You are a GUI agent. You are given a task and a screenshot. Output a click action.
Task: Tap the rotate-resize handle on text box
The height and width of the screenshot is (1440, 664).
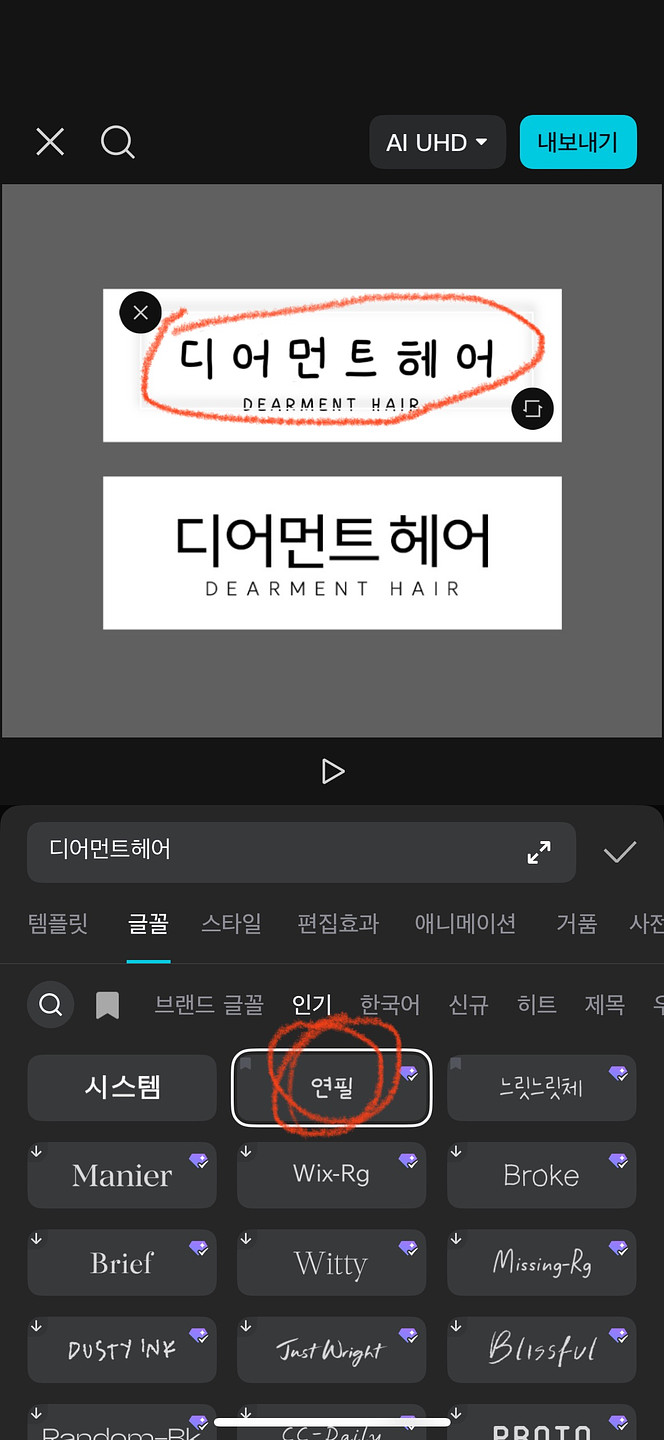click(532, 408)
